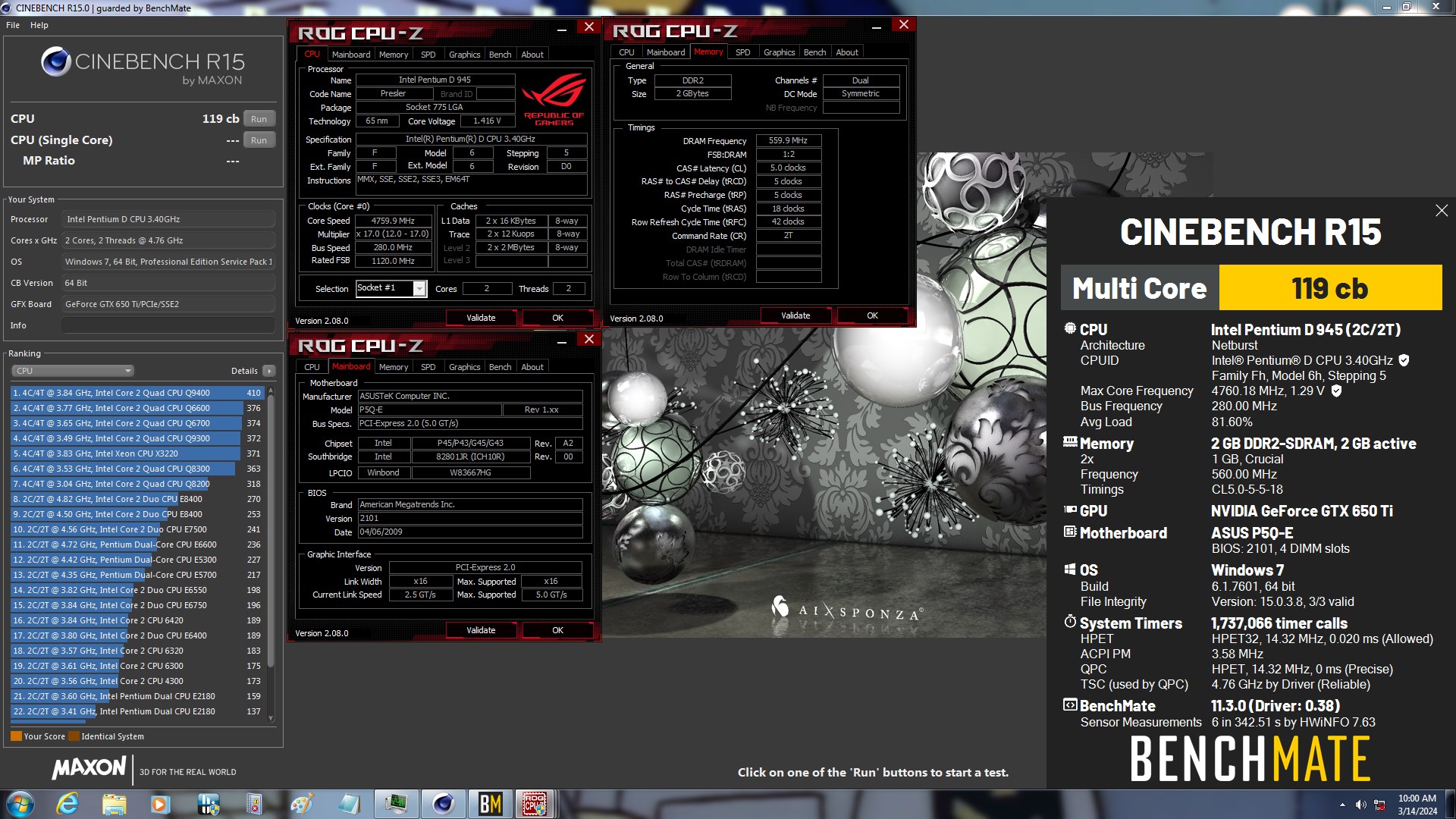Image resolution: width=1456 pixels, height=819 pixels.
Task: Open Windows Media Player from taskbar
Action: tap(160, 804)
